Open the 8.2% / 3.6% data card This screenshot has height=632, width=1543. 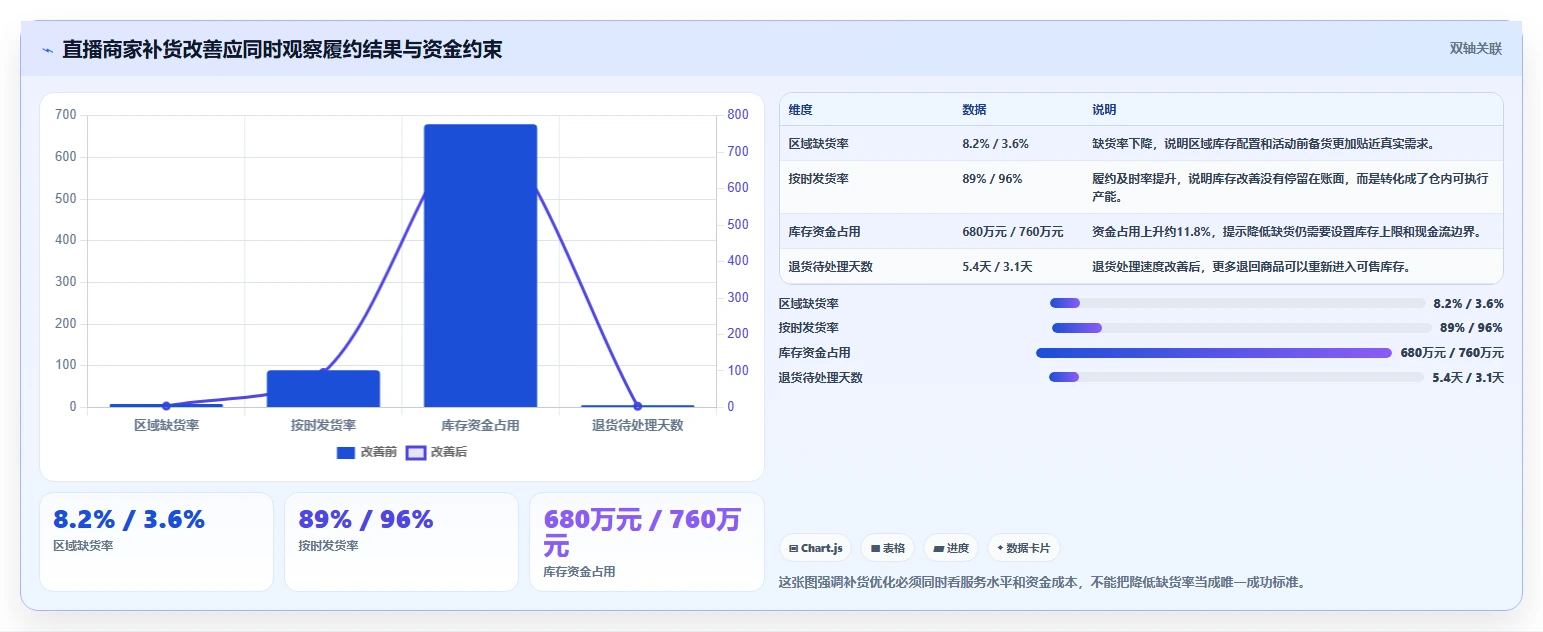tap(156, 542)
